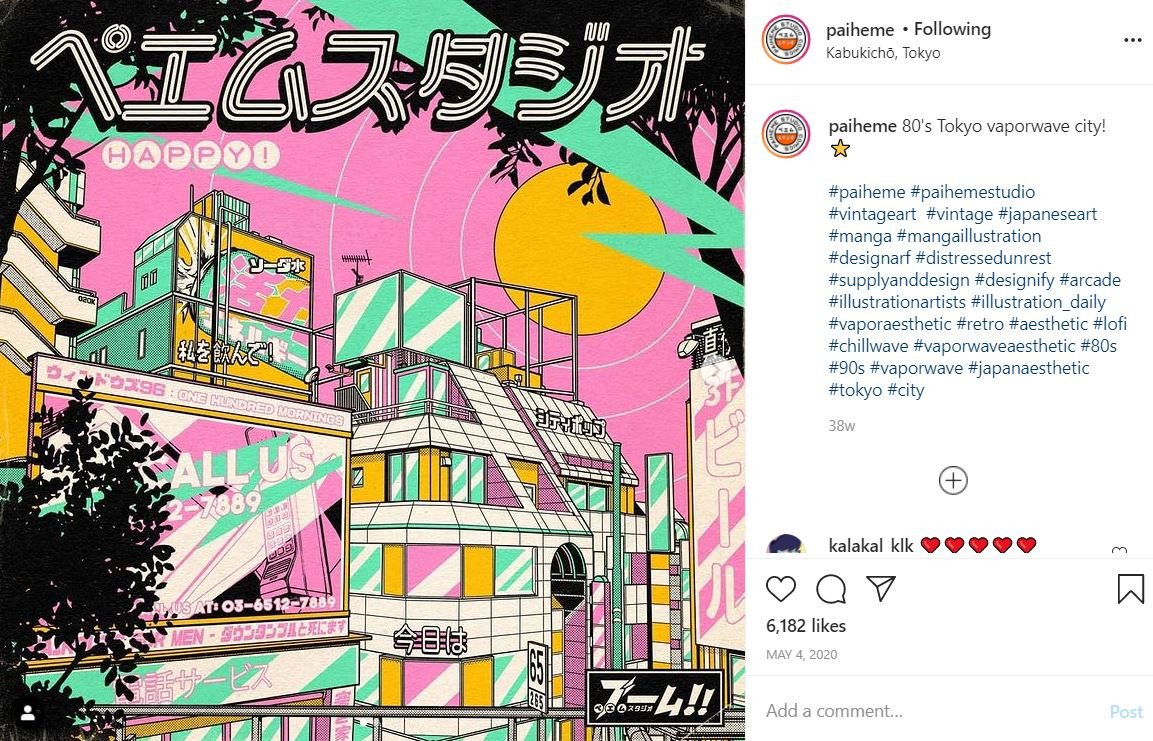Image resolution: width=1153 pixels, height=741 pixels.
Task: View the 6,182 likes list
Action: pos(806,626)
